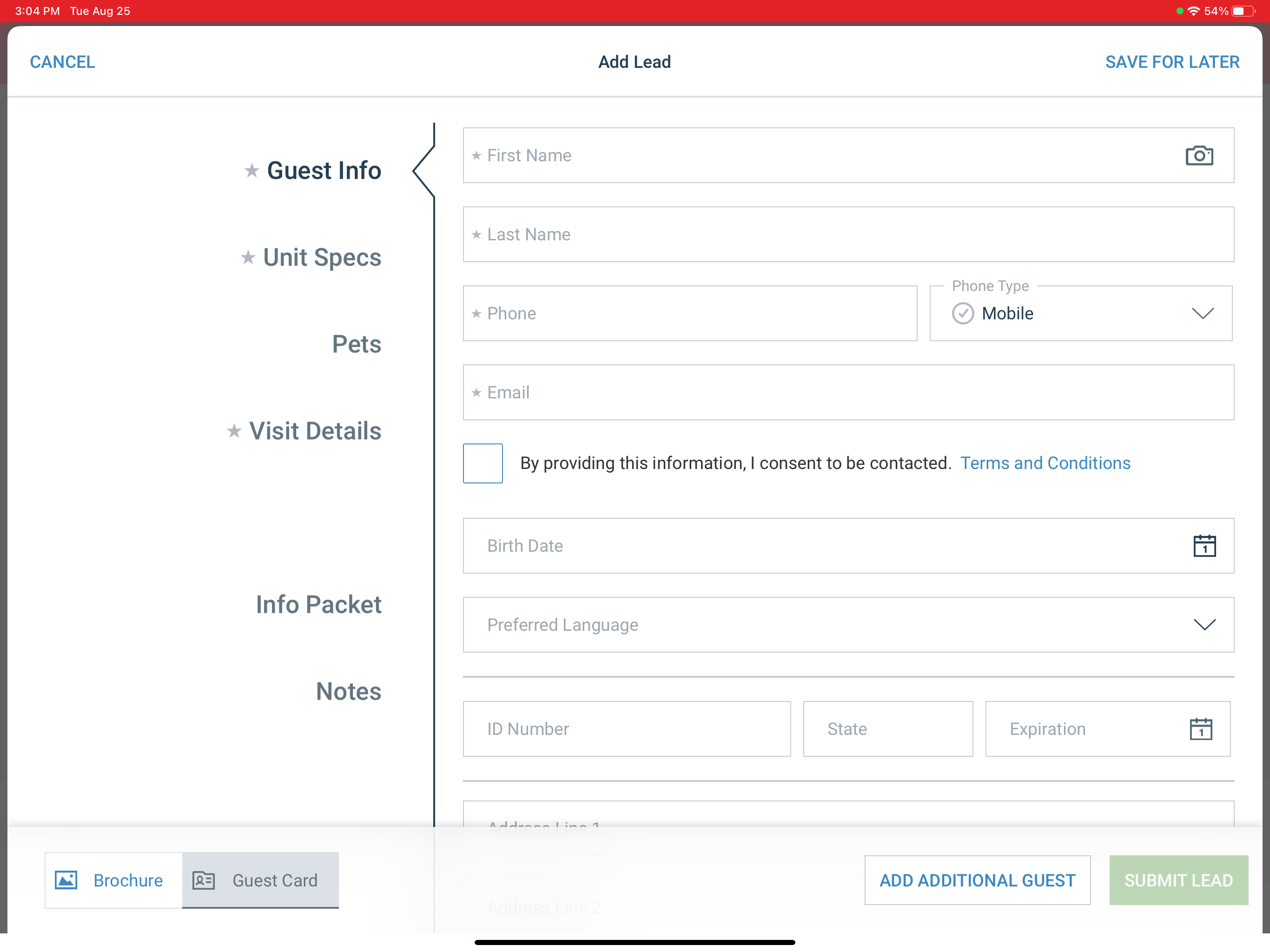
Task: Select the Pets section
Action: pos(357,344)
